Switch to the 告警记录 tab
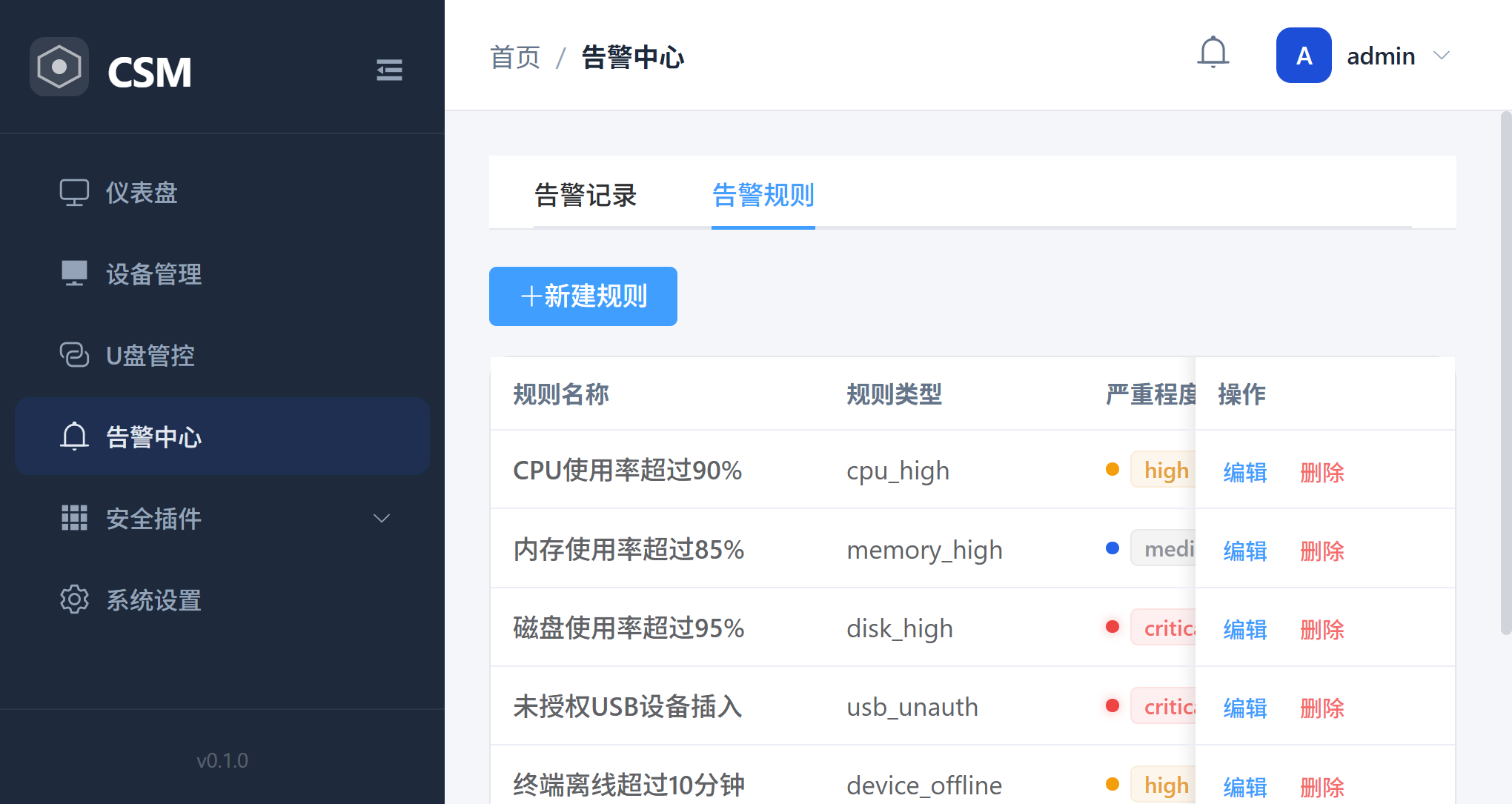This screenshot has width=1512, height=804. pos(586,196)
